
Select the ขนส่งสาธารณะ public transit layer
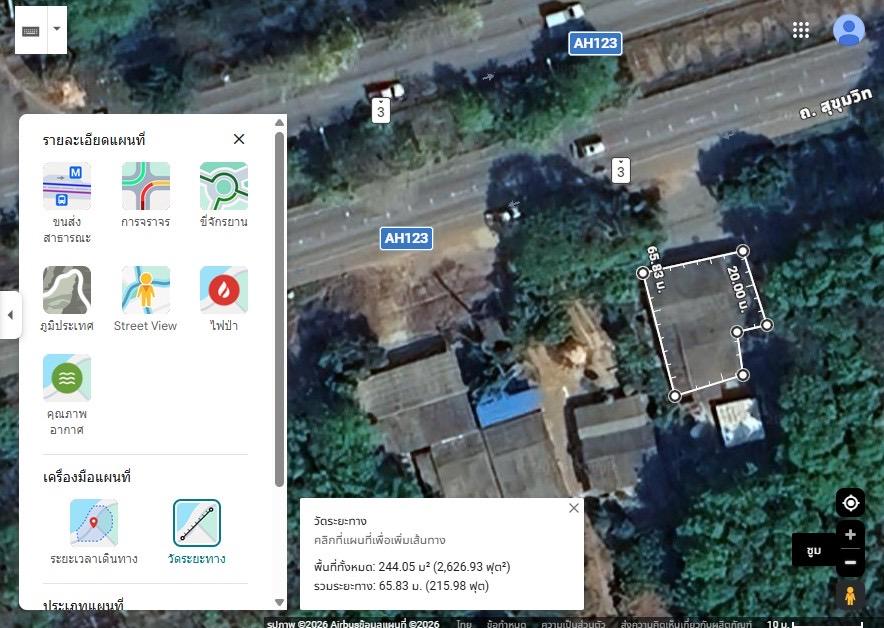click(x=67, y=187)
